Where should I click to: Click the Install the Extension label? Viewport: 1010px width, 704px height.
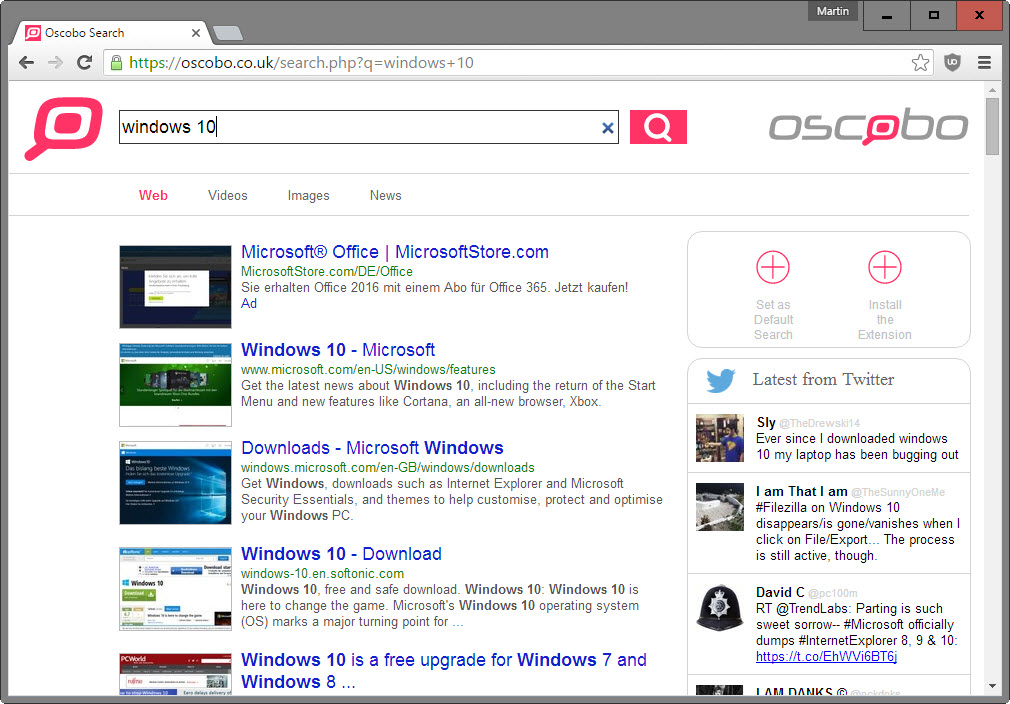[884, 319]
